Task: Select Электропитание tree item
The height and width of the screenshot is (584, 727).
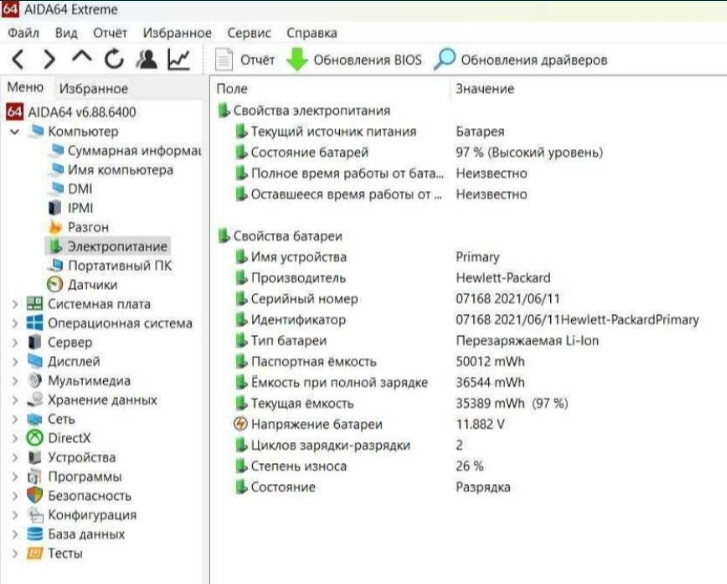Action: pyautogui.click(x=117, y=246)
